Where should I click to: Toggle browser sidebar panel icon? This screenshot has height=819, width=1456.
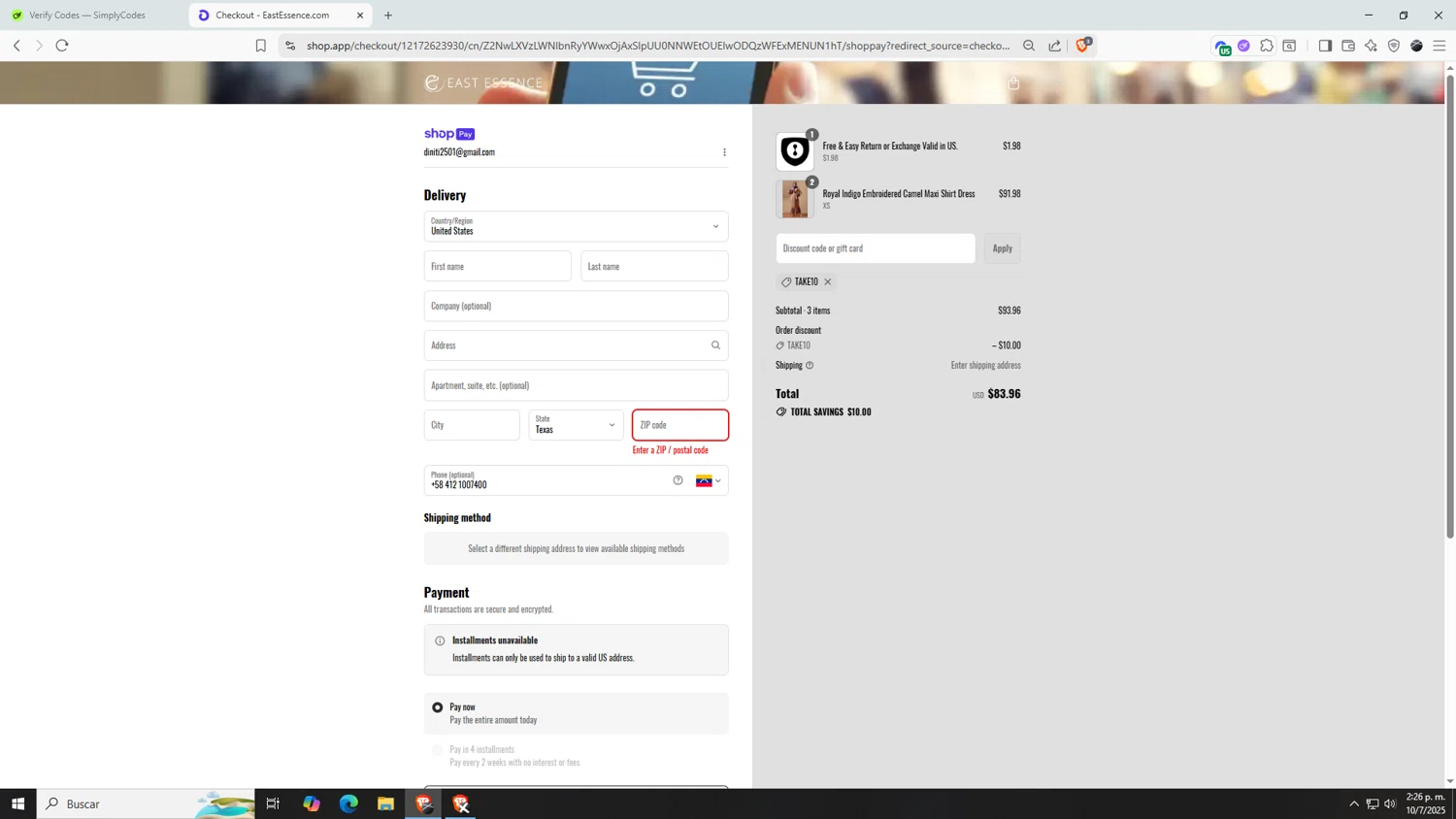pos(1325,46)
